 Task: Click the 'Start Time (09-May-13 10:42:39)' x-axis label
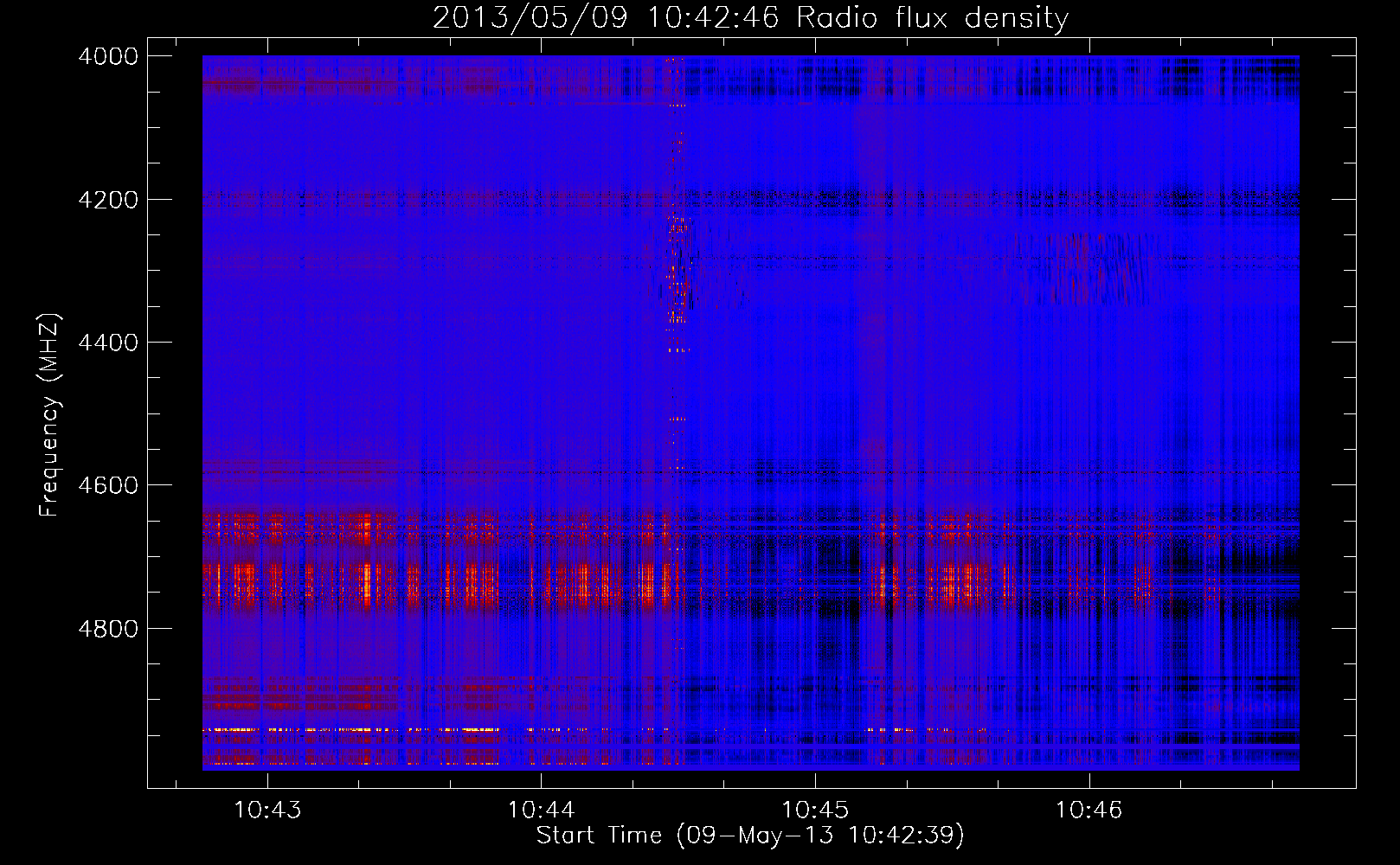[750, 836]
